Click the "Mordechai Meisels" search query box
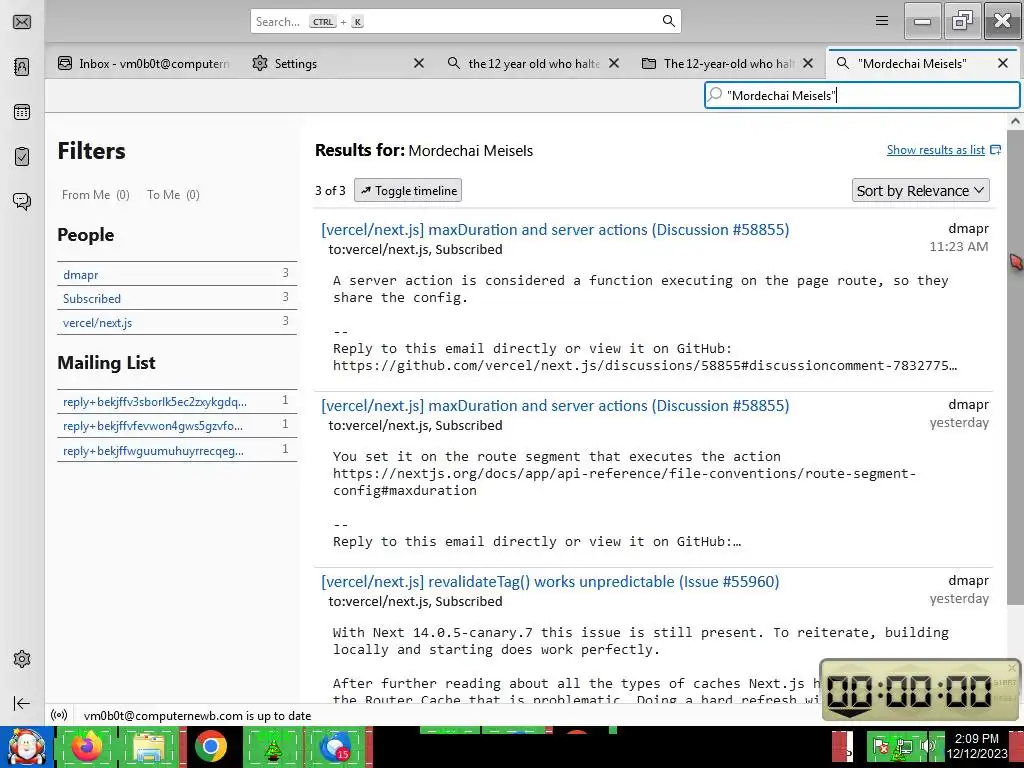Screen dimensions: 1024x768 tap(862, 95)
